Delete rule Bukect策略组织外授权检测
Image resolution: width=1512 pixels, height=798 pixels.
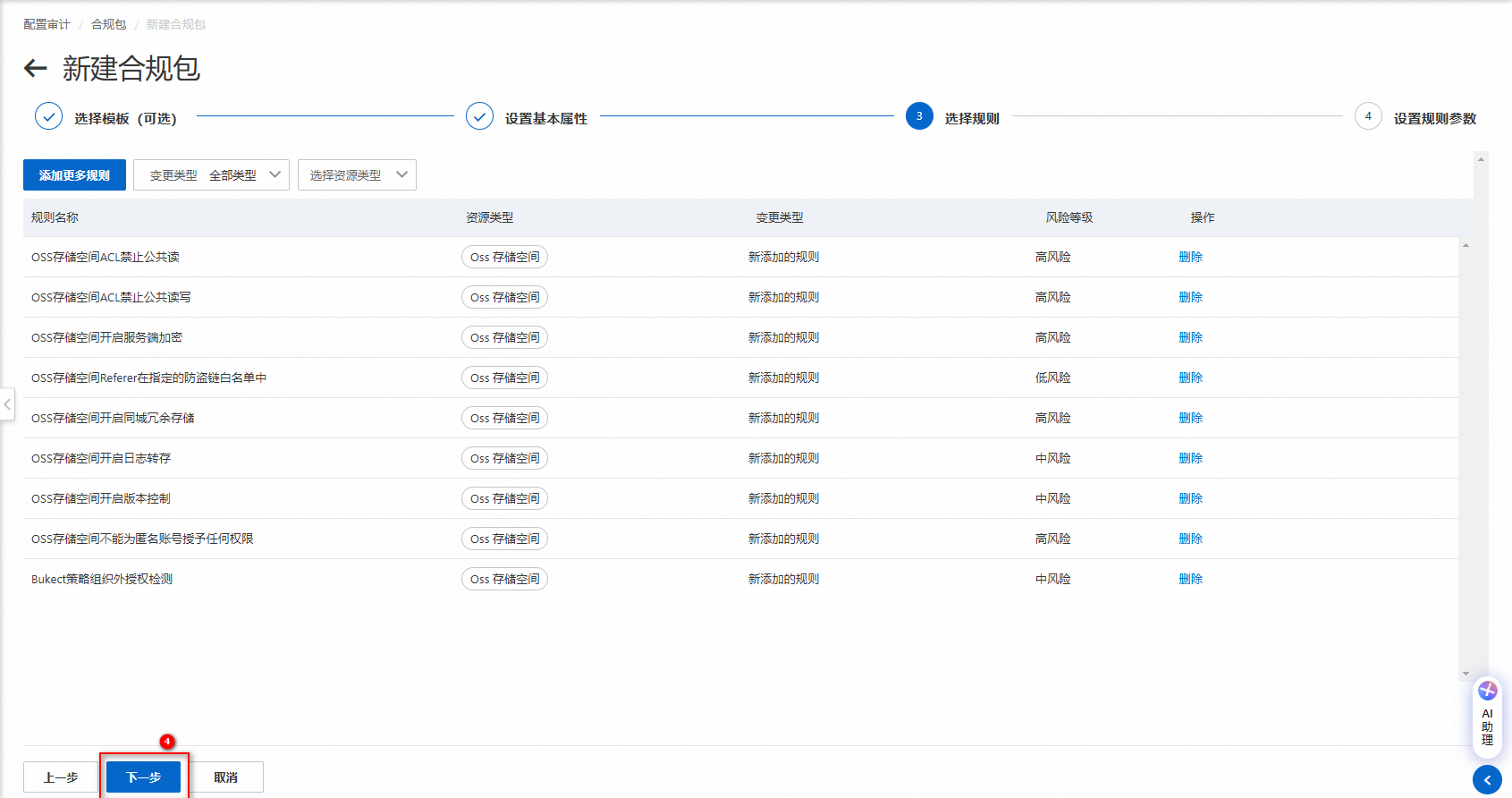click(x=1191, y=579)
